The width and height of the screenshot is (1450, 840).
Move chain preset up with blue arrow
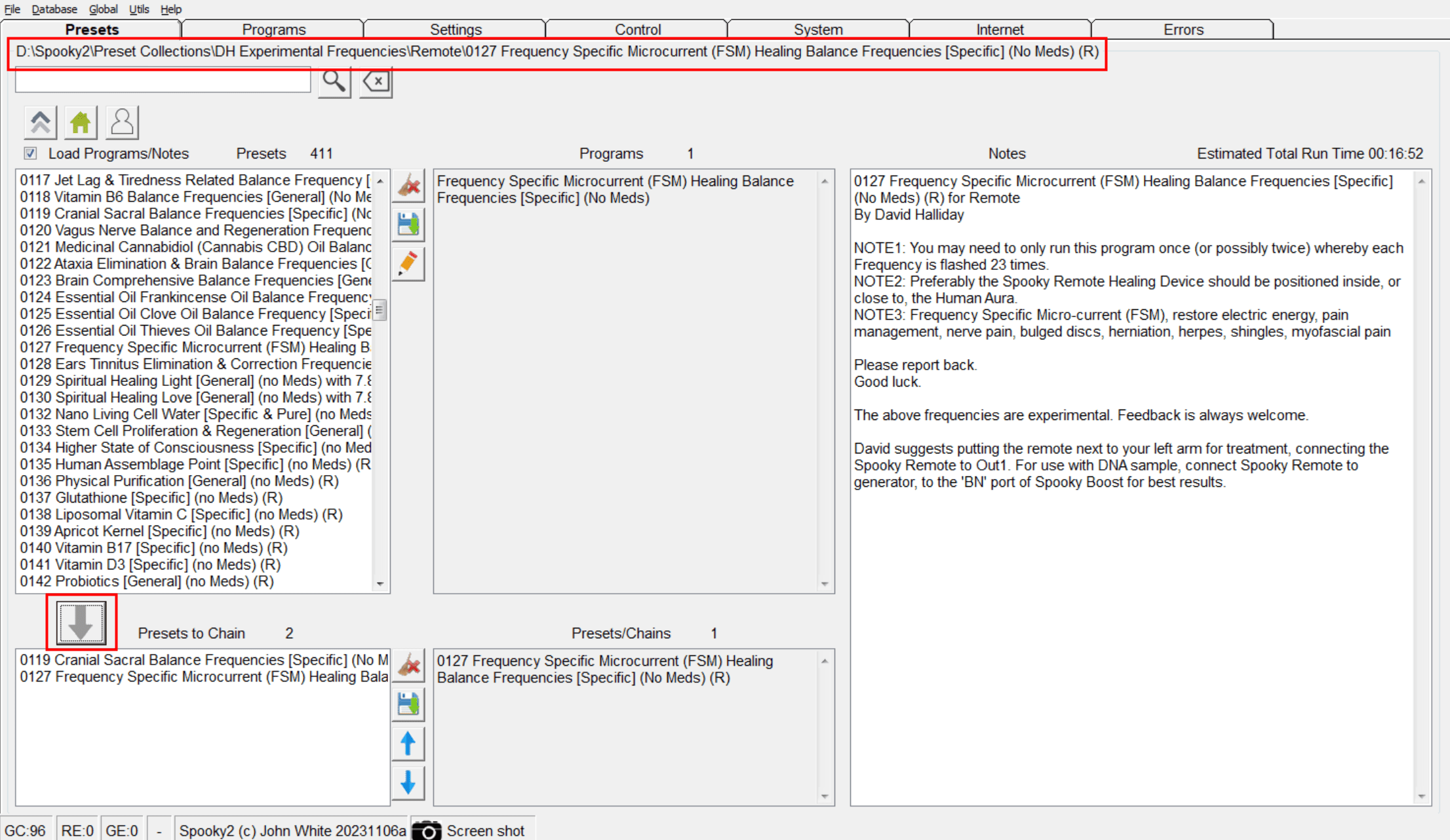408,744
